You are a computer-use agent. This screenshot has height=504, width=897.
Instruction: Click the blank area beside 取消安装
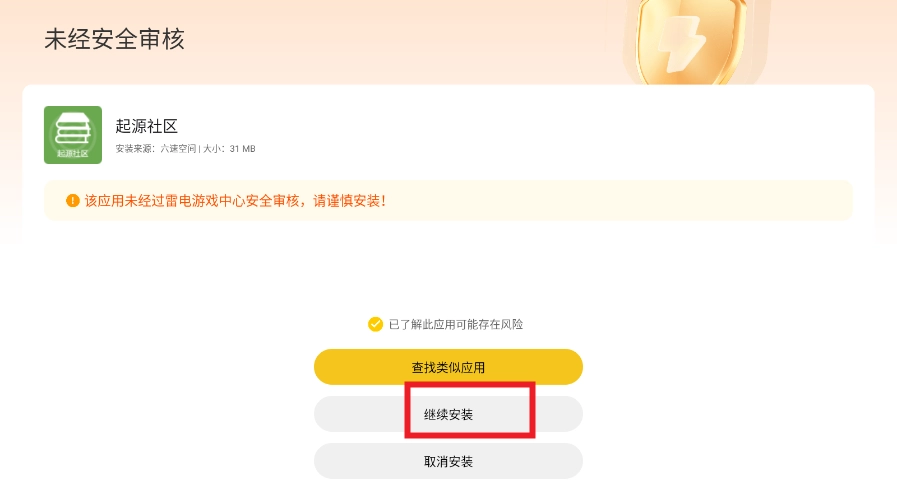point(720,461)
